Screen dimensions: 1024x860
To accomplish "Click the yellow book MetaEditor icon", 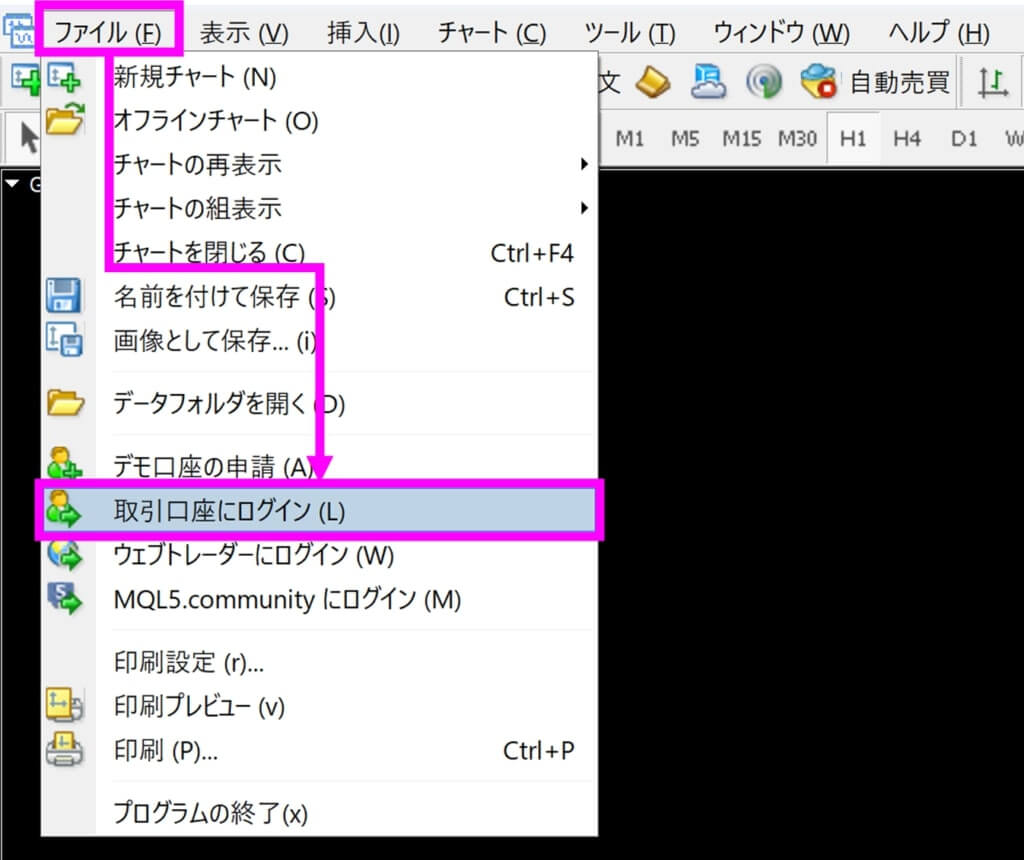I will [x=652, y=82].
